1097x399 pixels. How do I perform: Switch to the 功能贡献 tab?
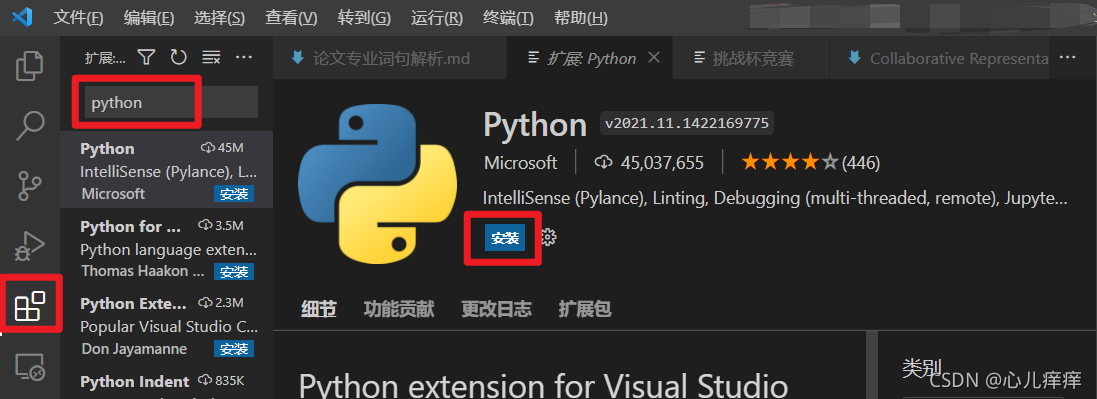pos(399,309)
